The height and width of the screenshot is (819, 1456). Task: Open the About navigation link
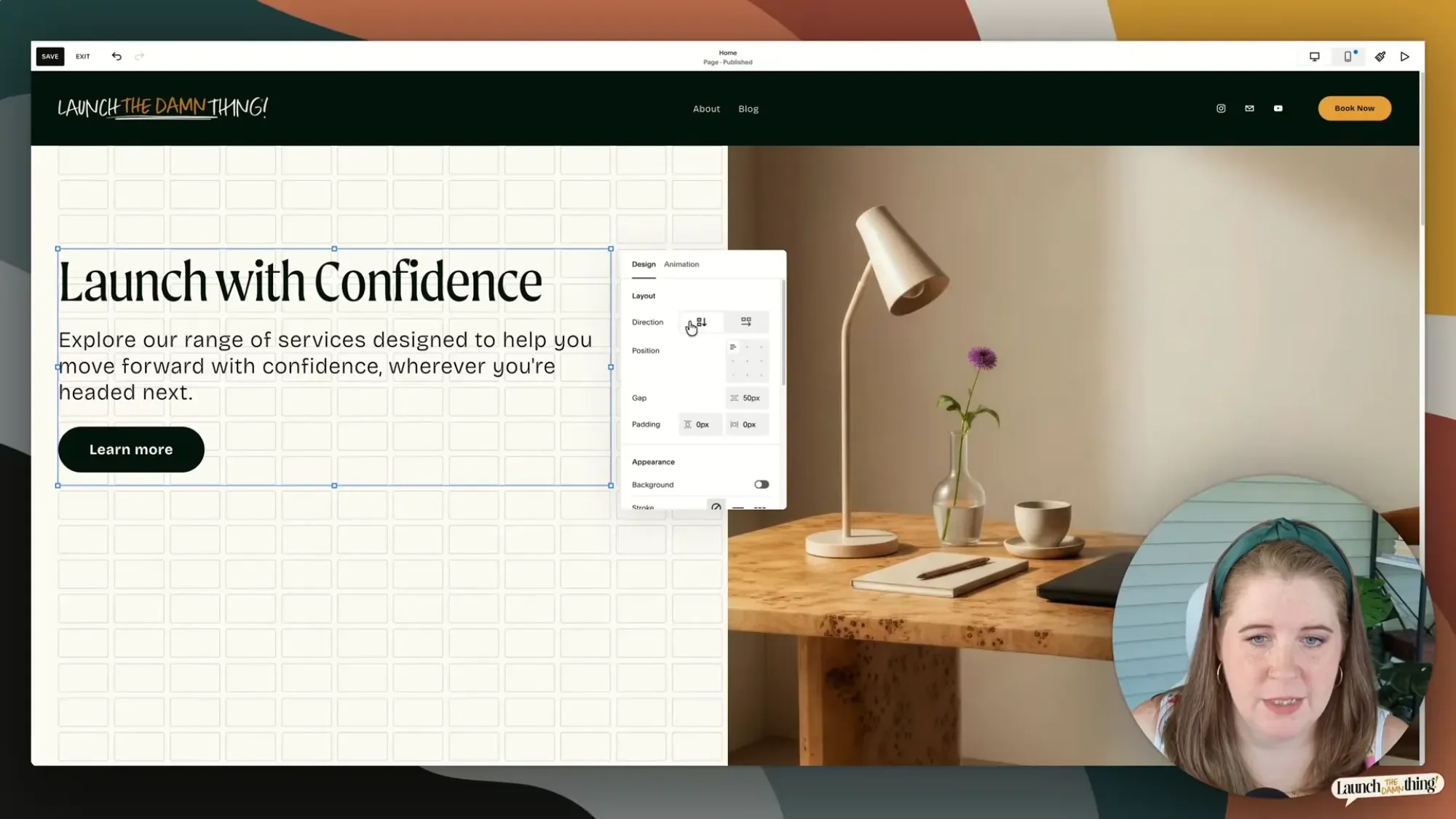click(706, 109)
